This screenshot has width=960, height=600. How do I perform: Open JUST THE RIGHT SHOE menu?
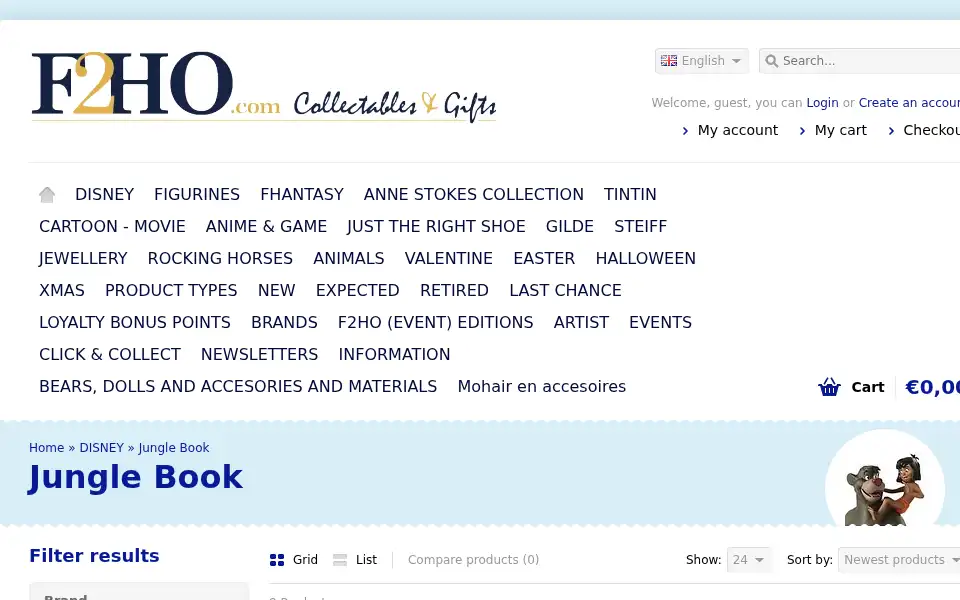click(436, 226)
